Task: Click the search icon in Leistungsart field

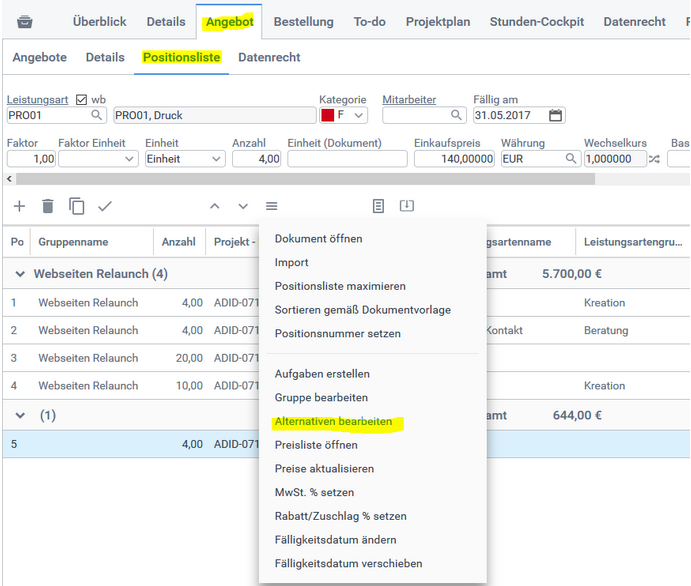Action: 98,115
